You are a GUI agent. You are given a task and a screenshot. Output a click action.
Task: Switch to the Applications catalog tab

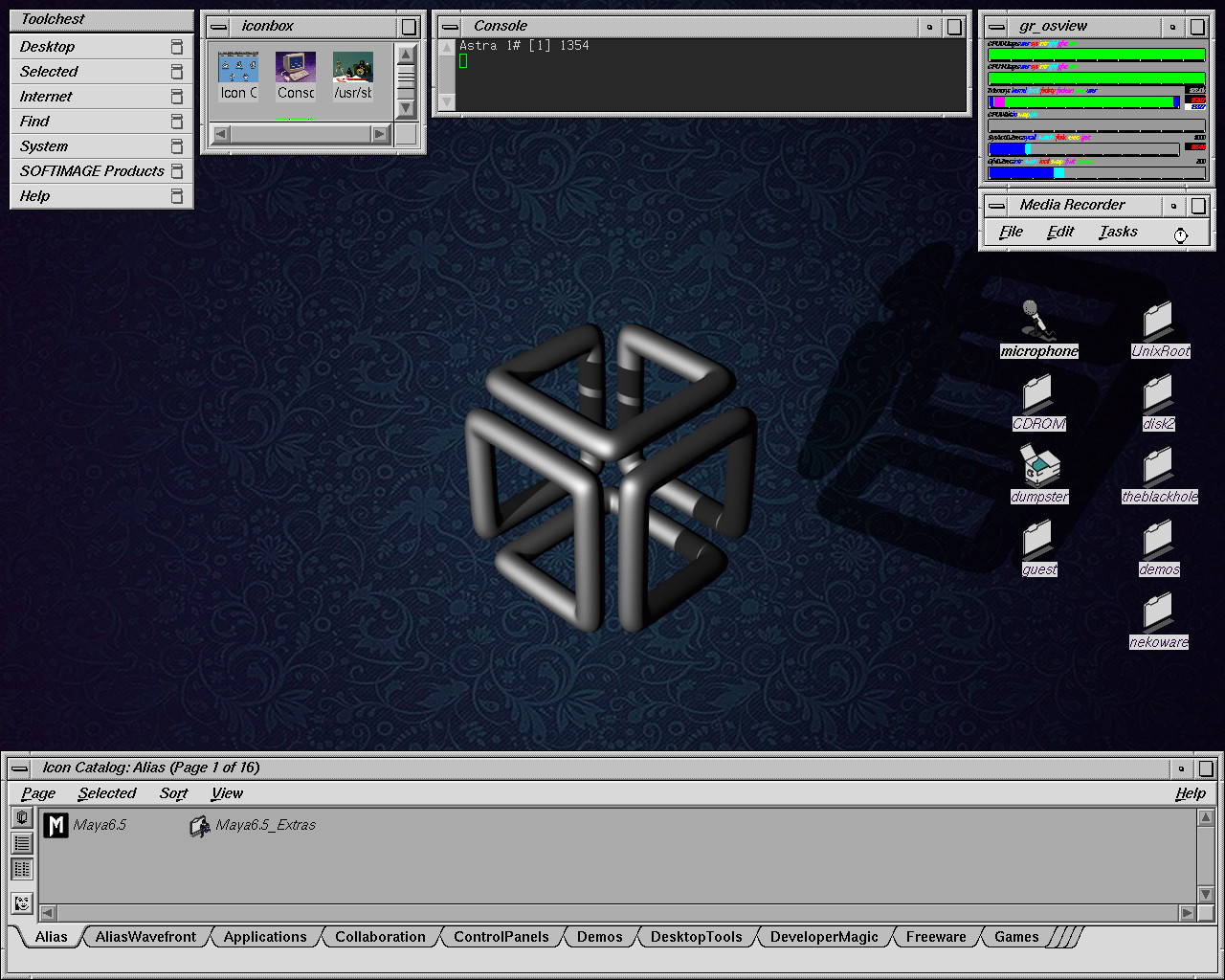(265, 937)
